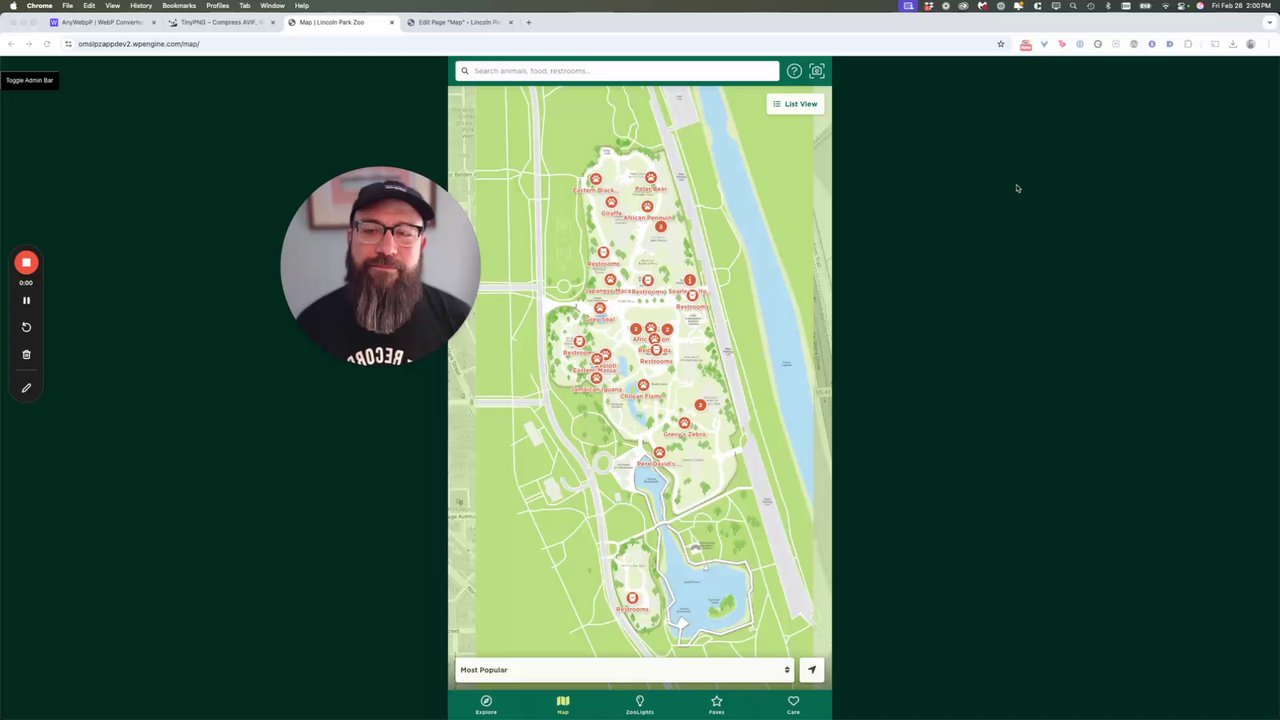
Task: Open the Care tab
Action: 793,705
